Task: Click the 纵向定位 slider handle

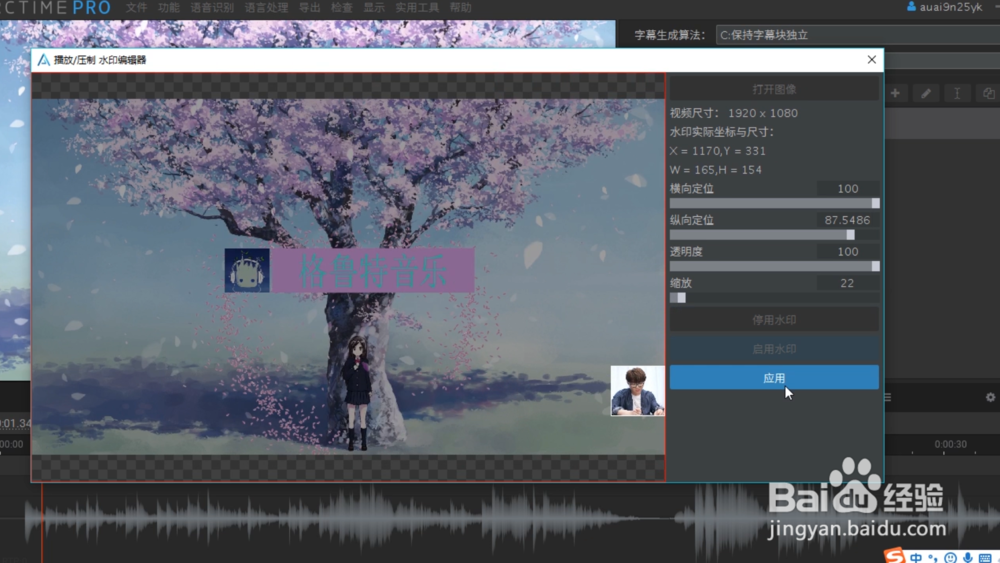Action: pos(850,235)
